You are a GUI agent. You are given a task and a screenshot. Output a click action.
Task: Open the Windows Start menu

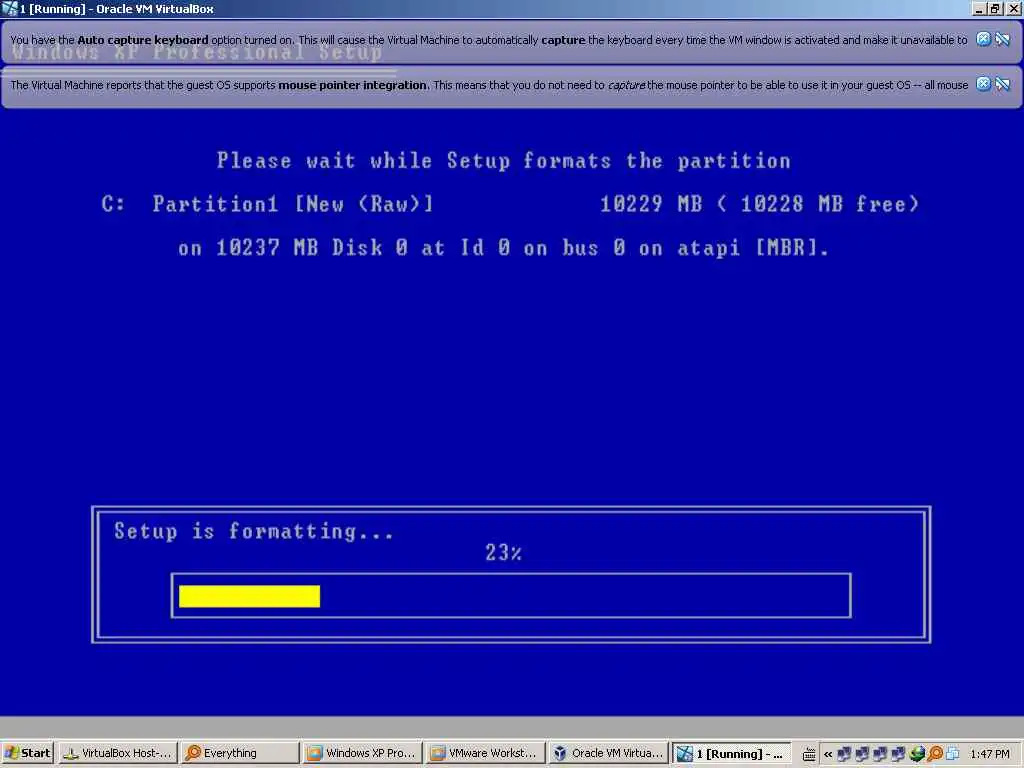pos(27,753)
